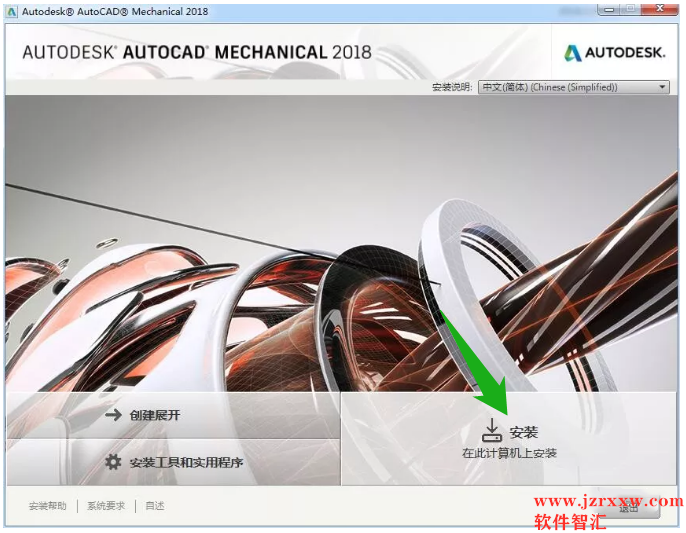The image size is (686, 533).
Task: Click the Autodesk logo at top right
Action: coord(614,53)
